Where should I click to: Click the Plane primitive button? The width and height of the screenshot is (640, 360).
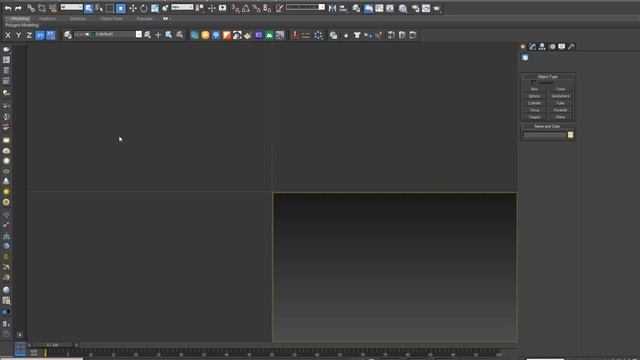(x=560, y=117)
